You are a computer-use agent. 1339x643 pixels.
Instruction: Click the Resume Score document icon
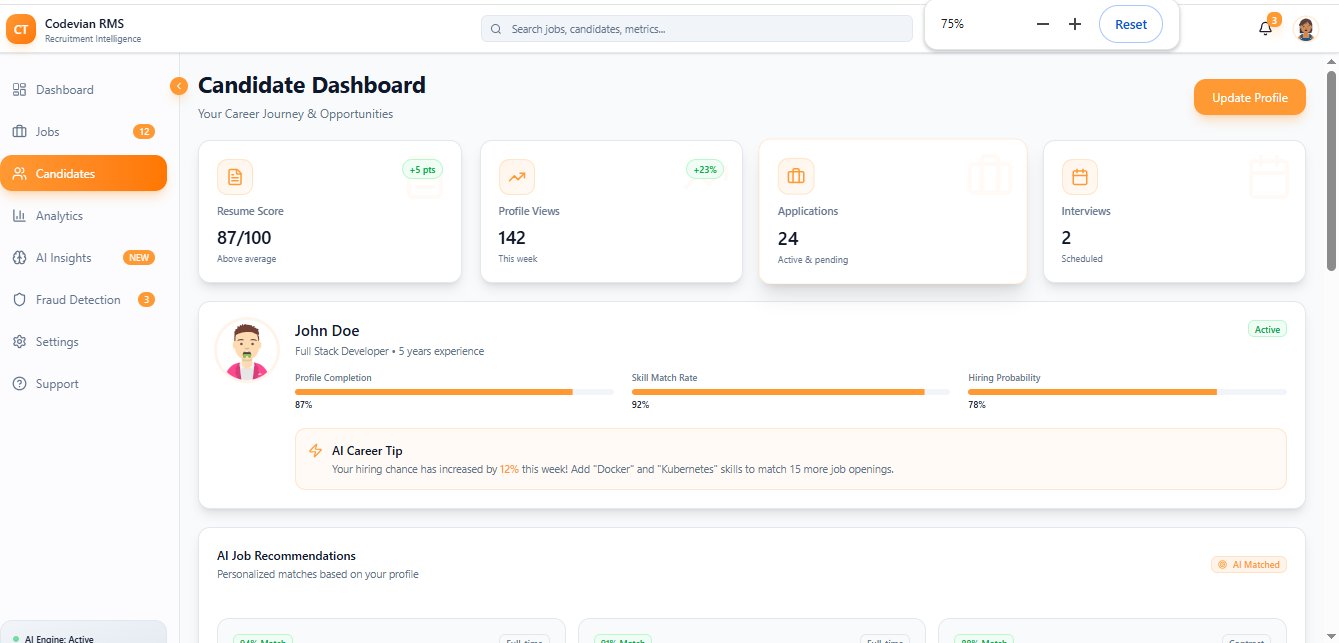click(235, 177)
